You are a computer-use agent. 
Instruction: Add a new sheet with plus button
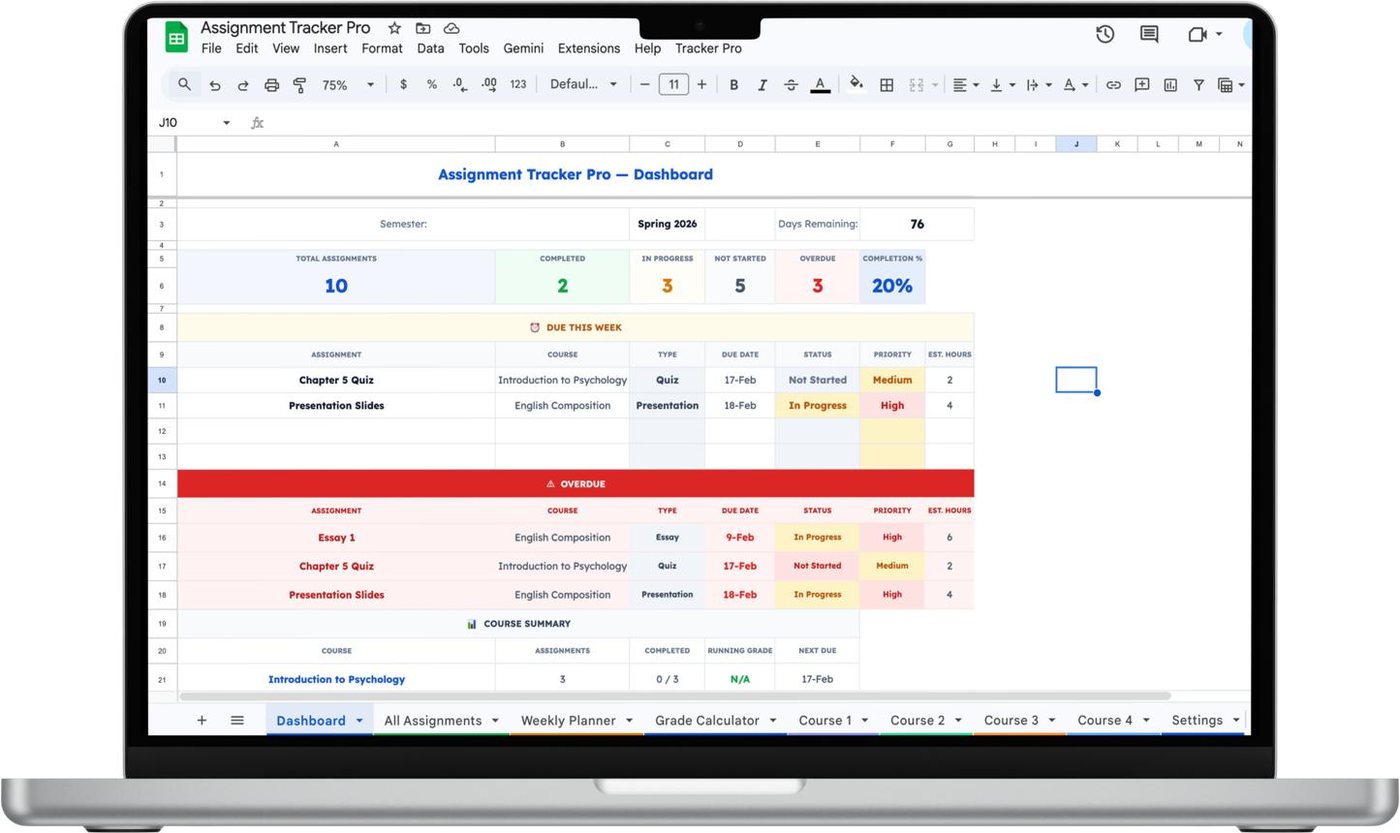click(x=201, y=720)
